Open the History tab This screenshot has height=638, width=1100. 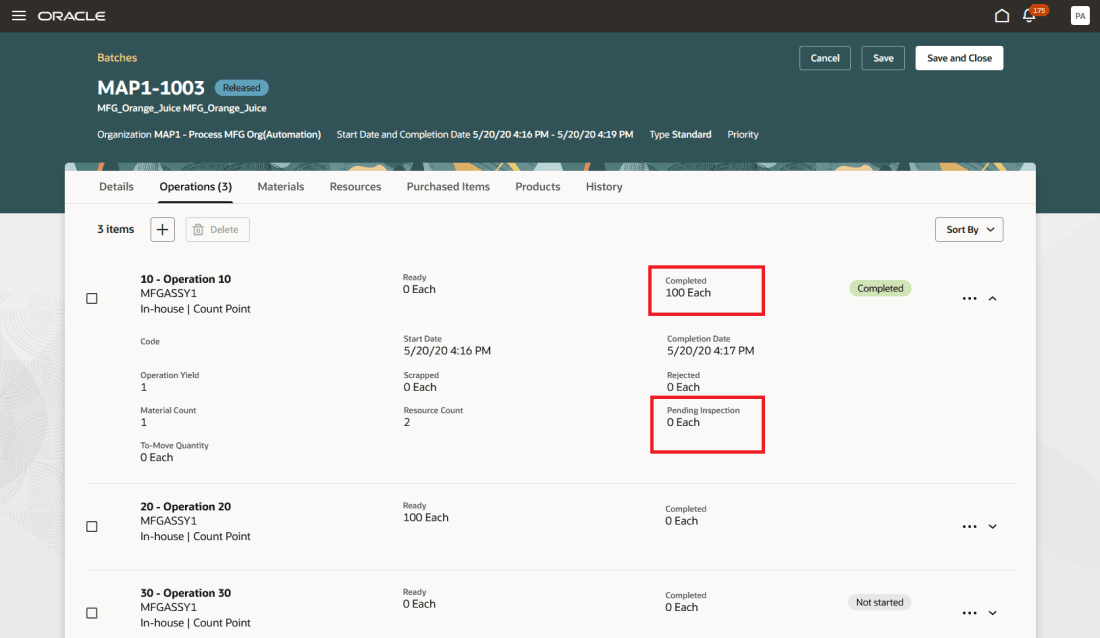604,187
